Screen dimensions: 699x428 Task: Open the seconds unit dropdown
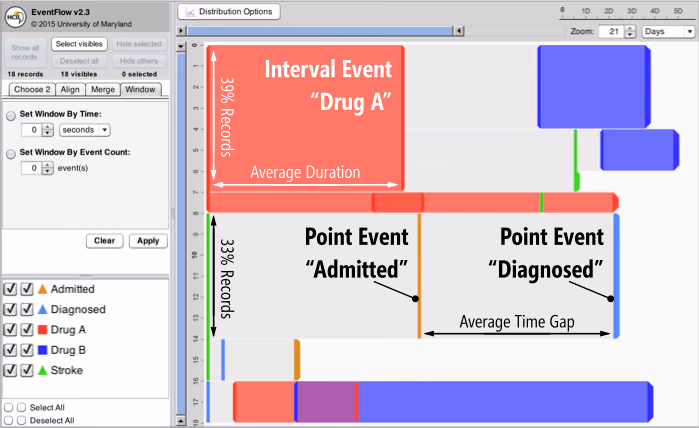click(85, 130)
